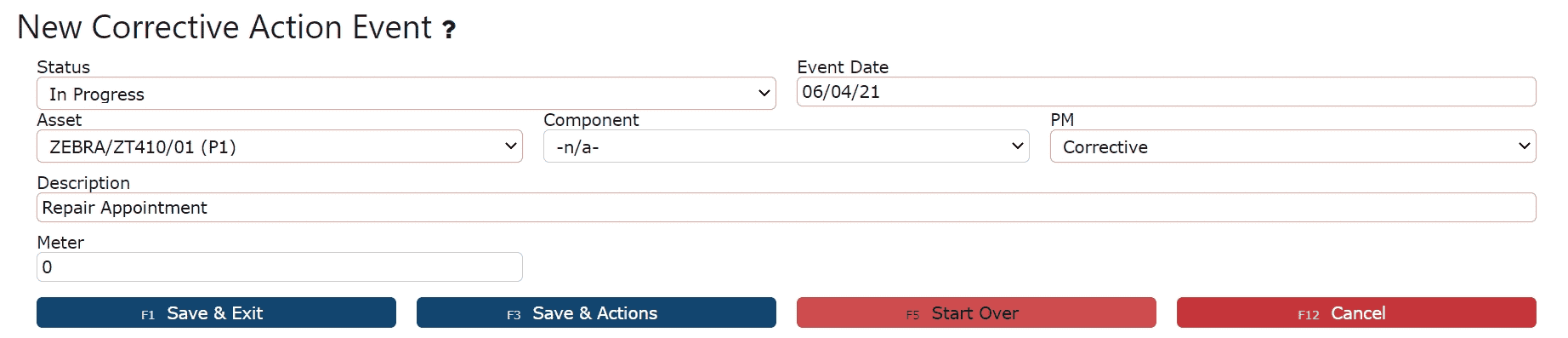1568x338 pixels.
Task: Click the Save & Exit button
Action: click(216, 312)
